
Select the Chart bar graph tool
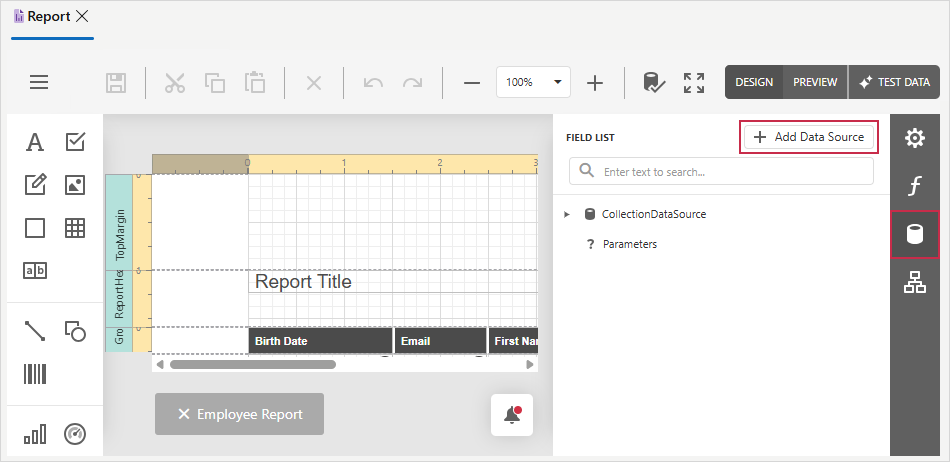[x=35, y=434]
